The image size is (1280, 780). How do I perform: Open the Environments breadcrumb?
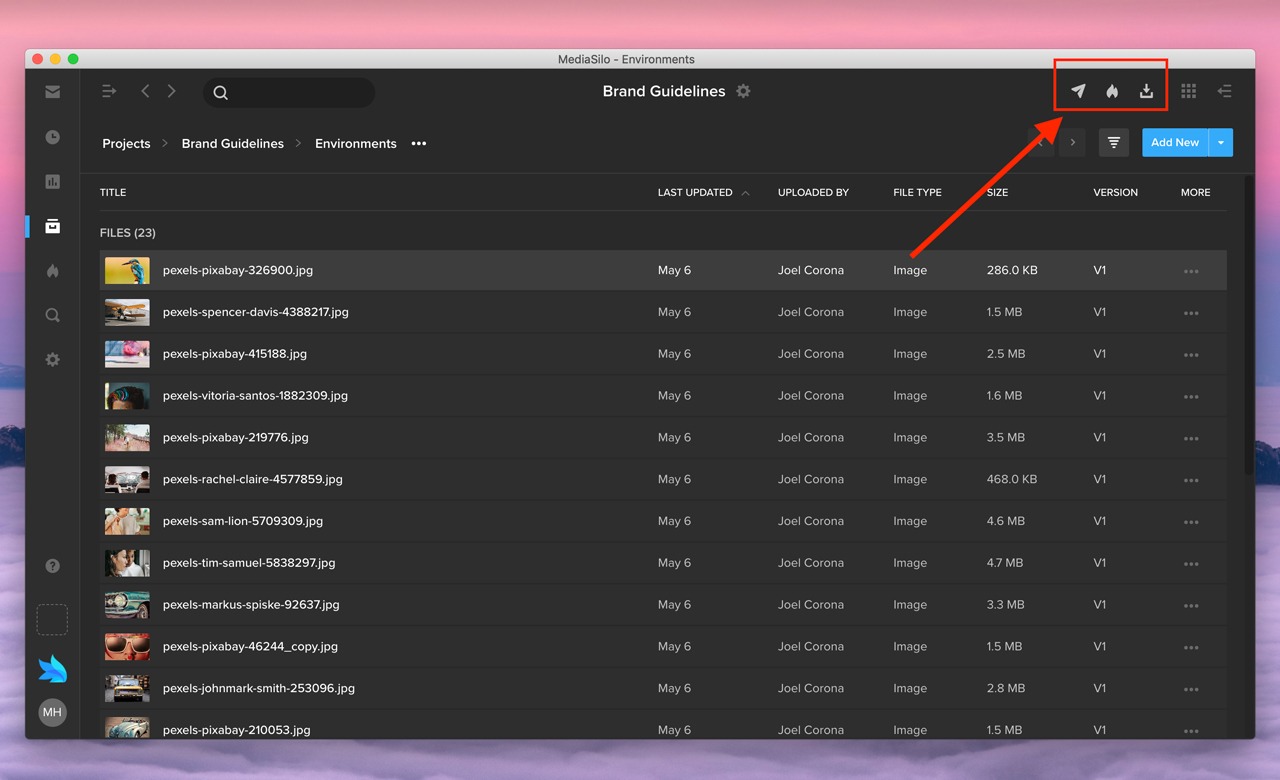(x=356, y=144)
